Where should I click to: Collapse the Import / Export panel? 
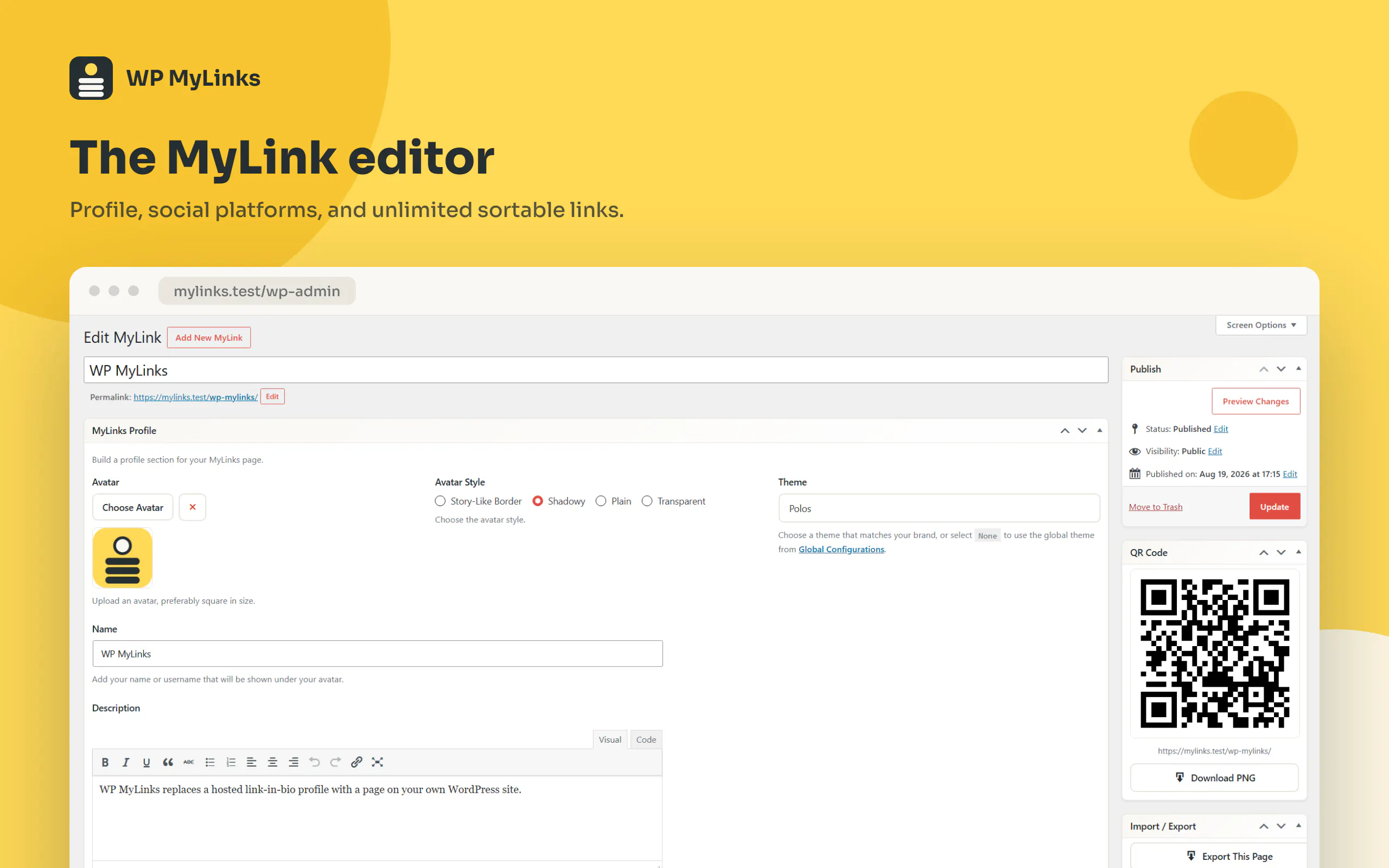tap(1298, 826)
